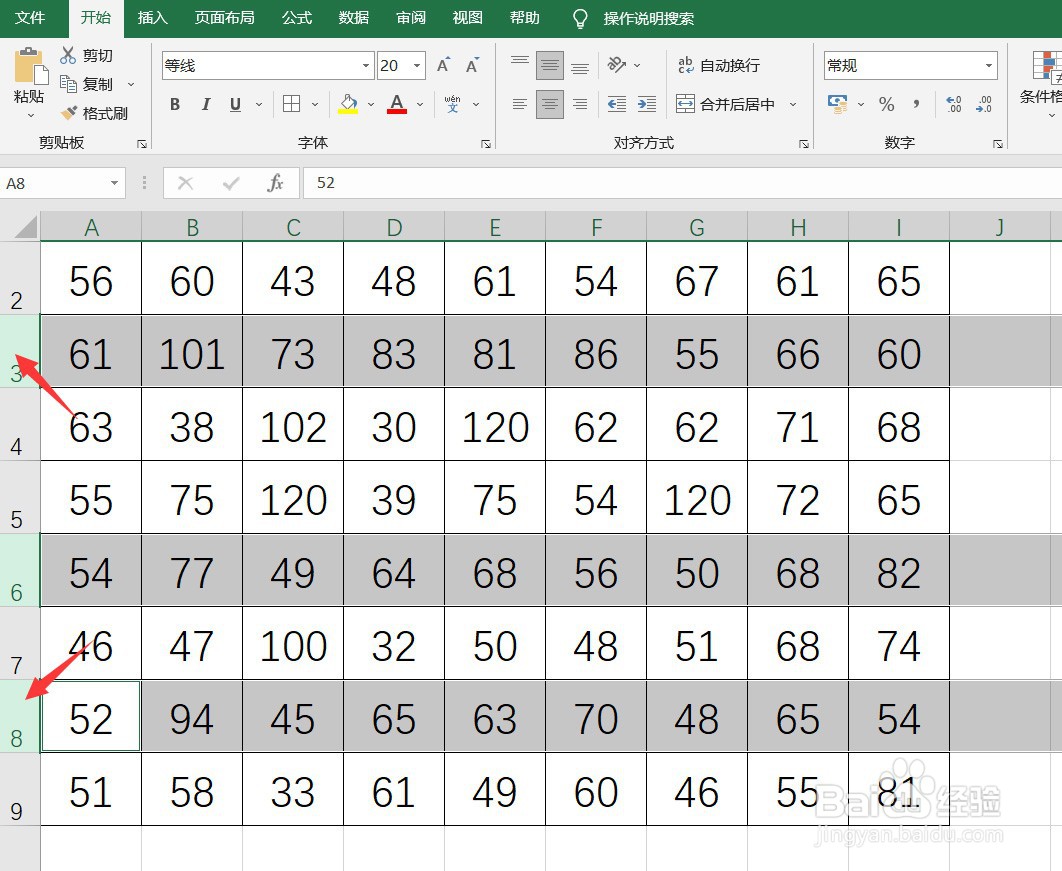1062x871 pixels.
Task: Open the font size 20 dropdown
Action: (x=417, y=66)
